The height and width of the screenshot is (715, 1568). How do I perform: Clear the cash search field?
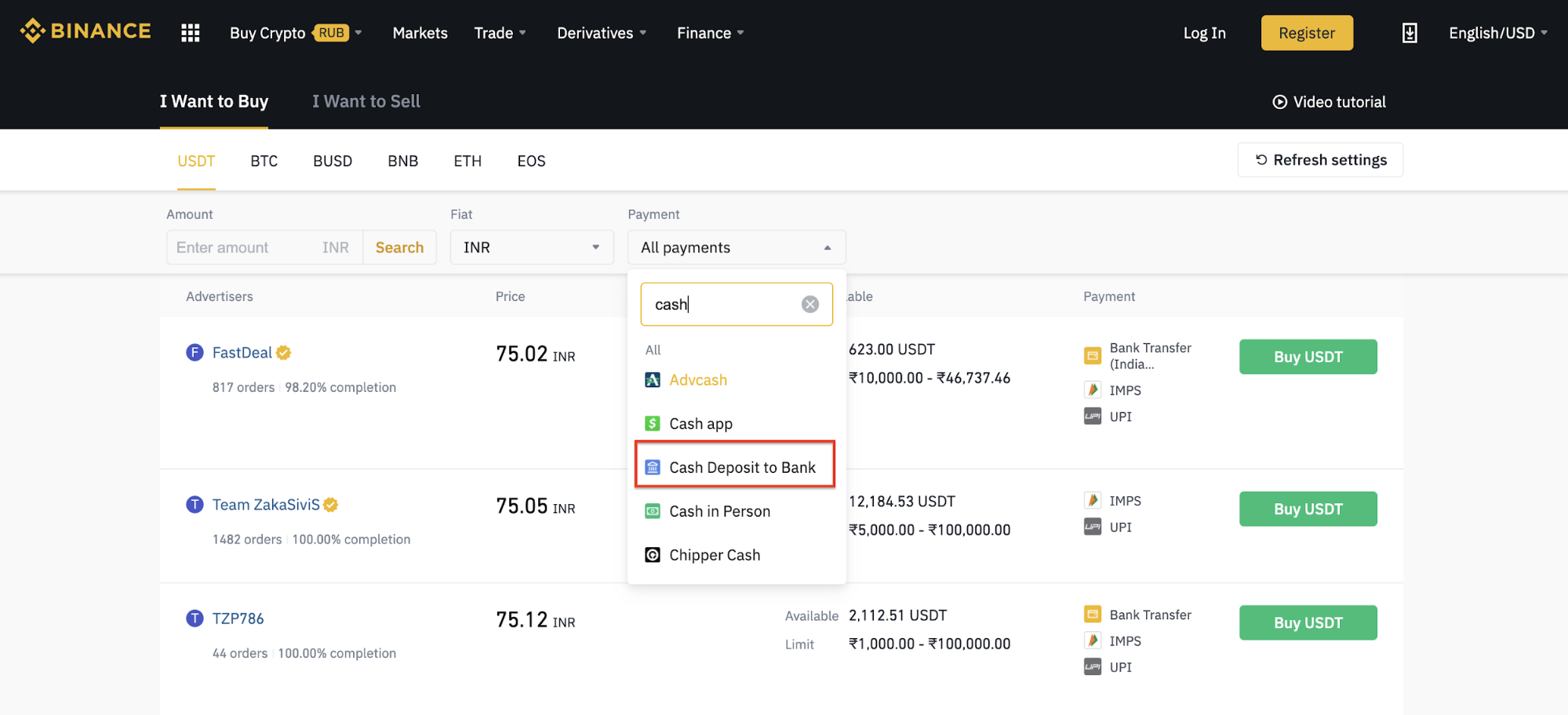(x=810, y=304)
